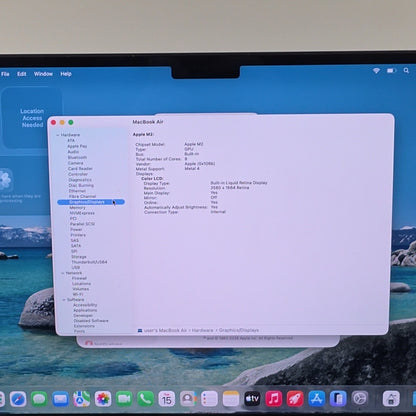Viewport: 416px width, 416px height.
Task: Open the Apple TV app
Action: tap(252, 399)
